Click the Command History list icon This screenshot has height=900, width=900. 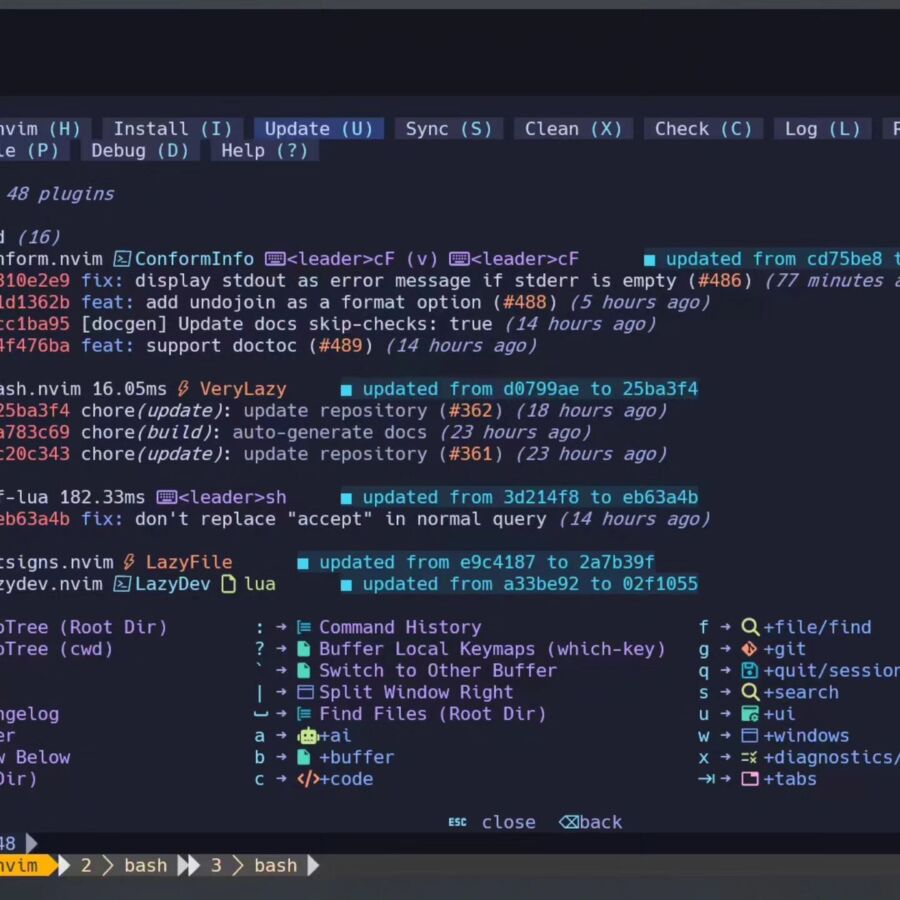pos(304,627)
